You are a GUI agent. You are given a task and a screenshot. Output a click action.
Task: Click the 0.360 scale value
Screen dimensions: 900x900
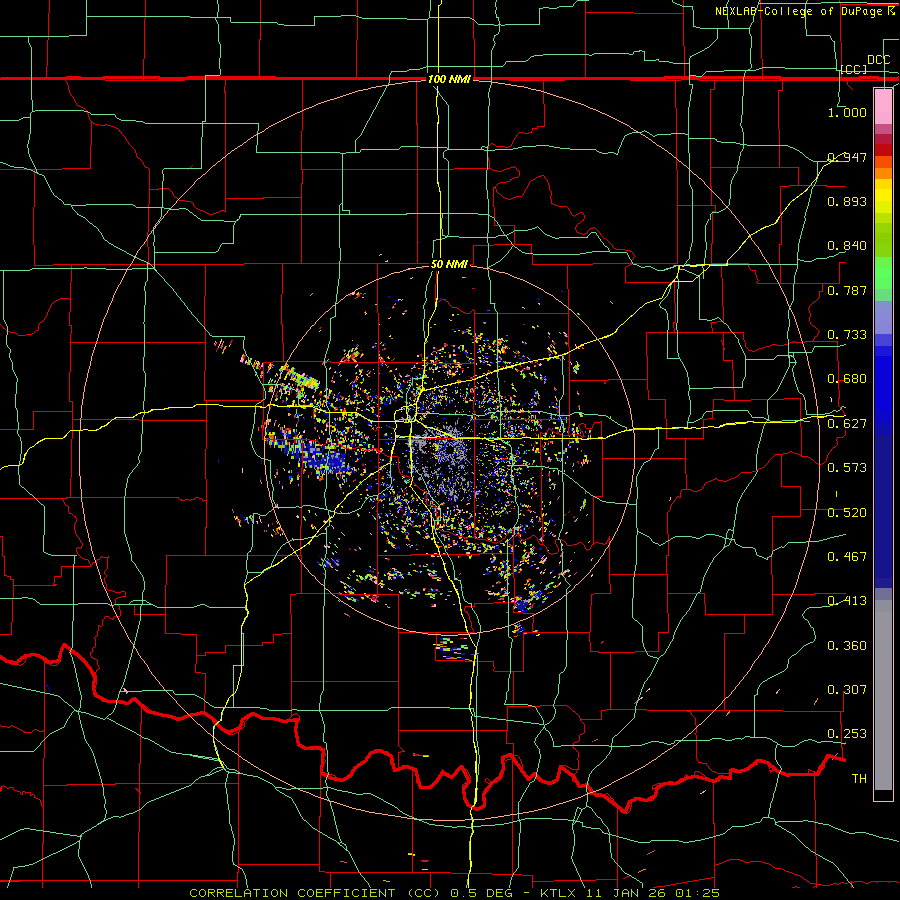point(847,646)
